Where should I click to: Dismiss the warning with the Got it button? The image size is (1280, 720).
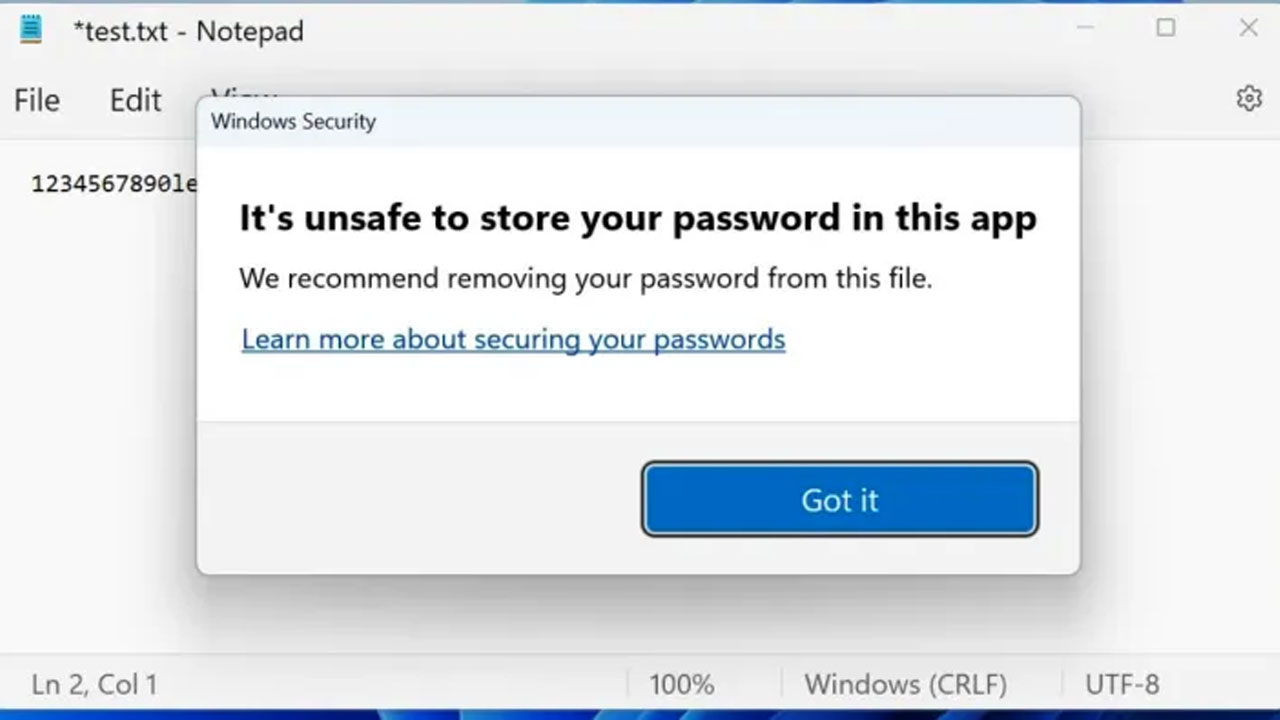[839, 499]
